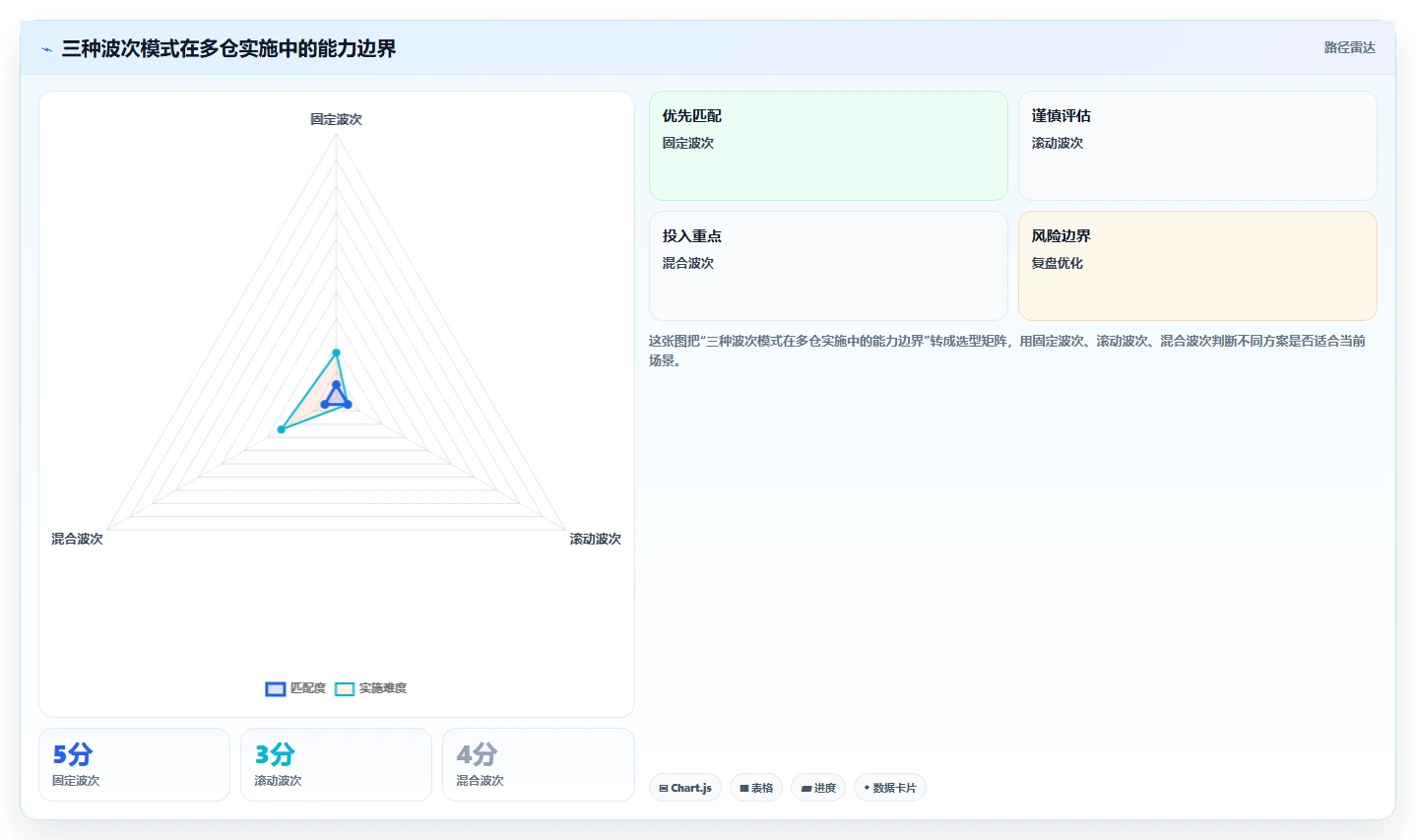Open the green 优先匹配 matrix card
Image resolution: width=1416 pixels, height=840 pixels.
[x=828, y=146]
